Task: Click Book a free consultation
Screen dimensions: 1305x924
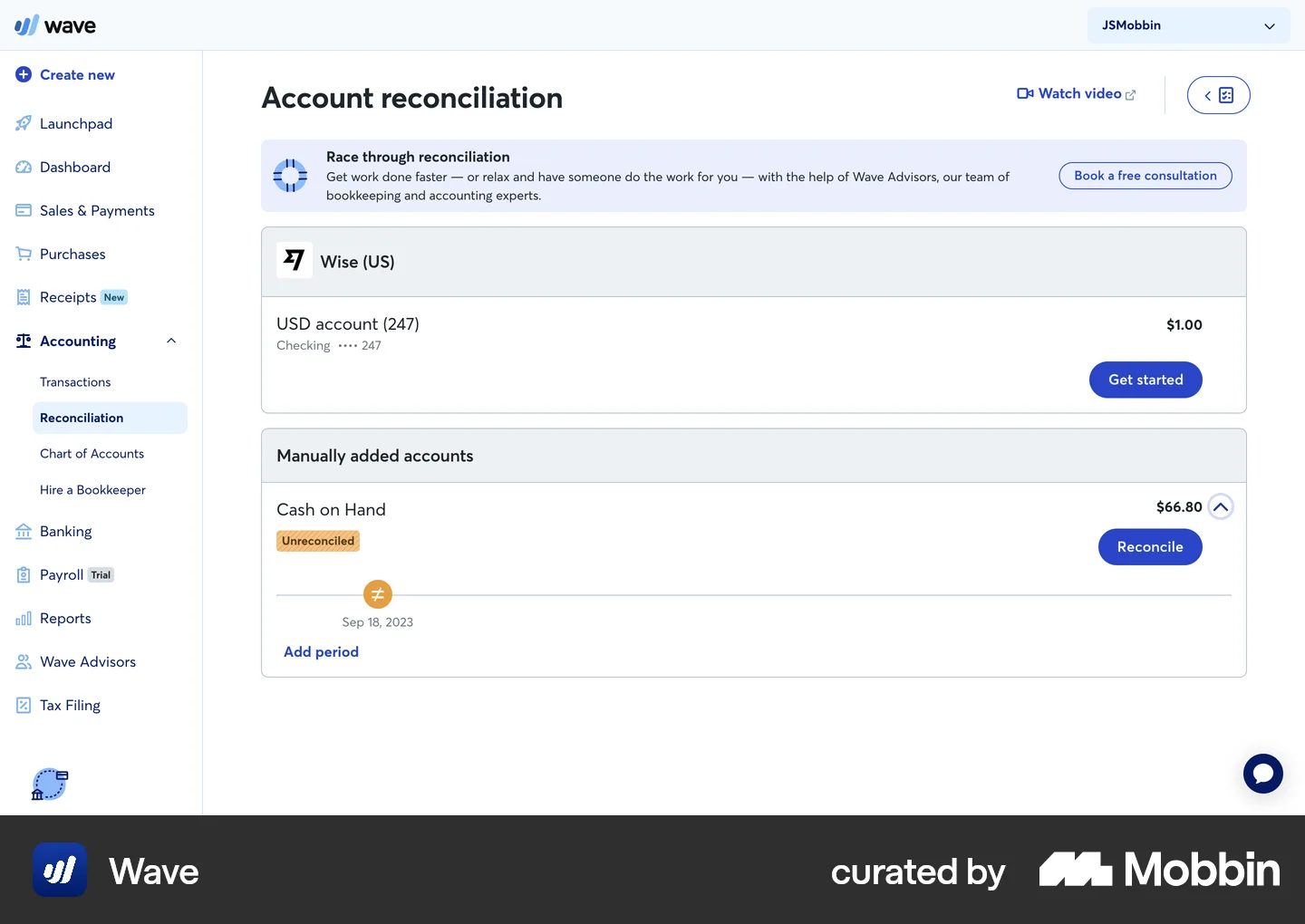Action: (x=1145, y=176)
